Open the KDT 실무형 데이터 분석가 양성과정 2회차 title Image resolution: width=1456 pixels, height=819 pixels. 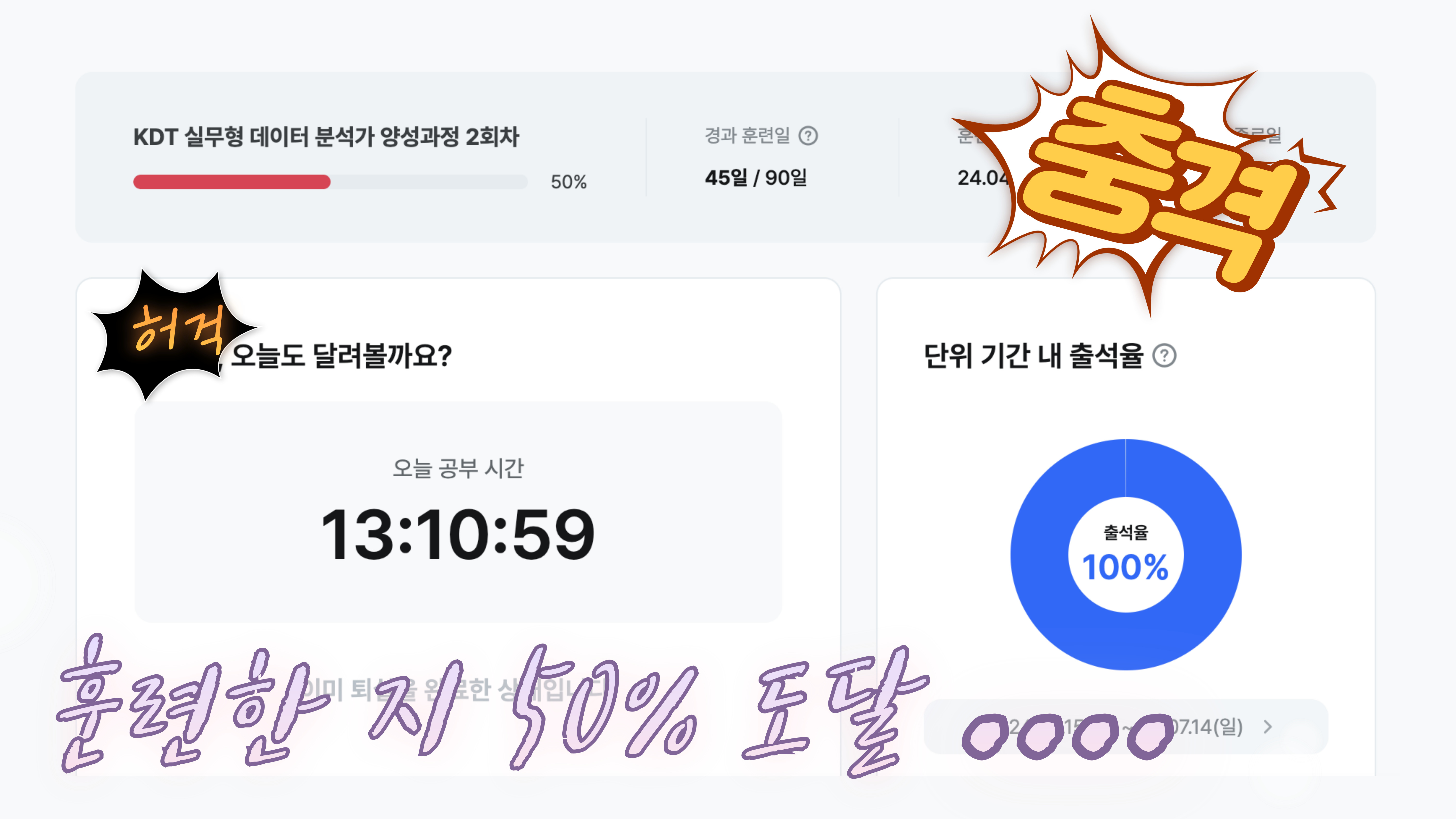click(x=326, y=137)
